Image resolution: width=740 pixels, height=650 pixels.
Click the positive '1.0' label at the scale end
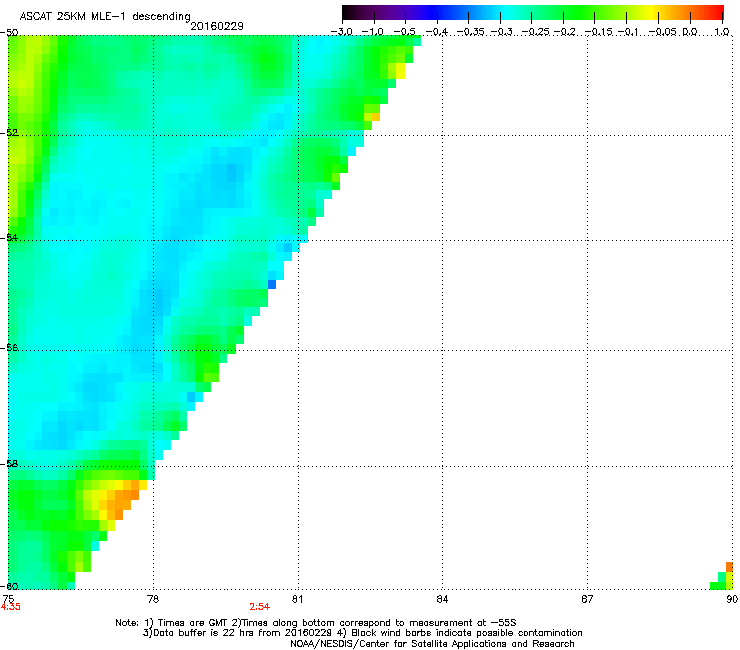click(x=722, y=32)
